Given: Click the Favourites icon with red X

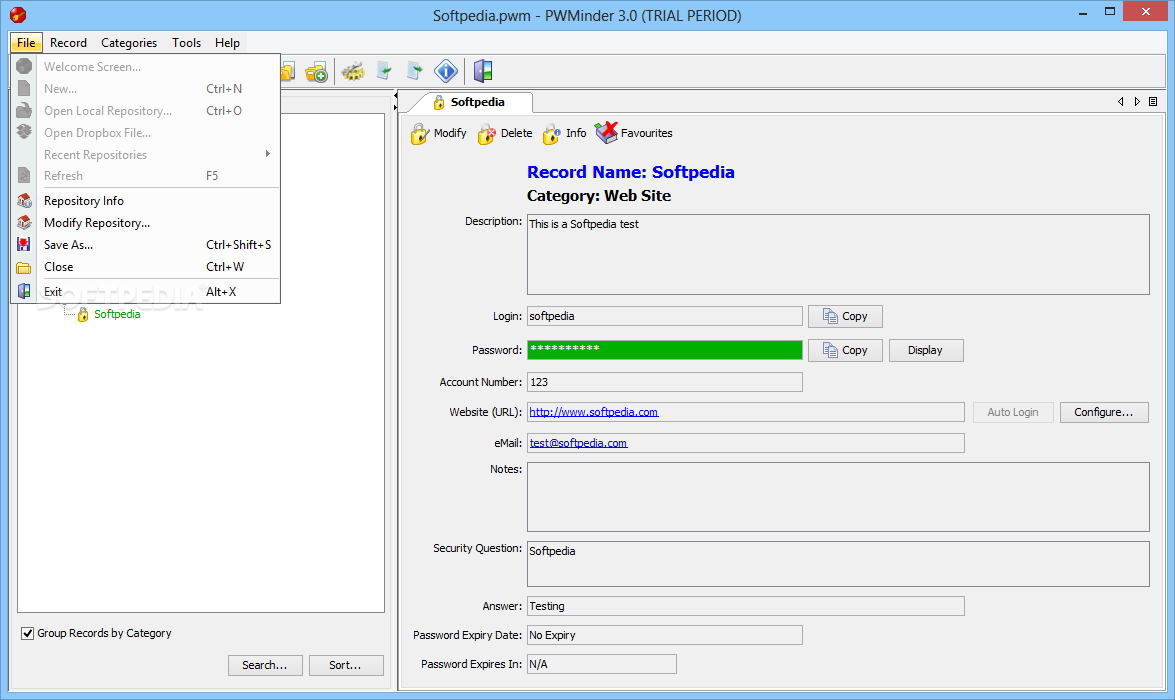Looking at the screenshot, I should pyautogui.click(x=606, y=133).
